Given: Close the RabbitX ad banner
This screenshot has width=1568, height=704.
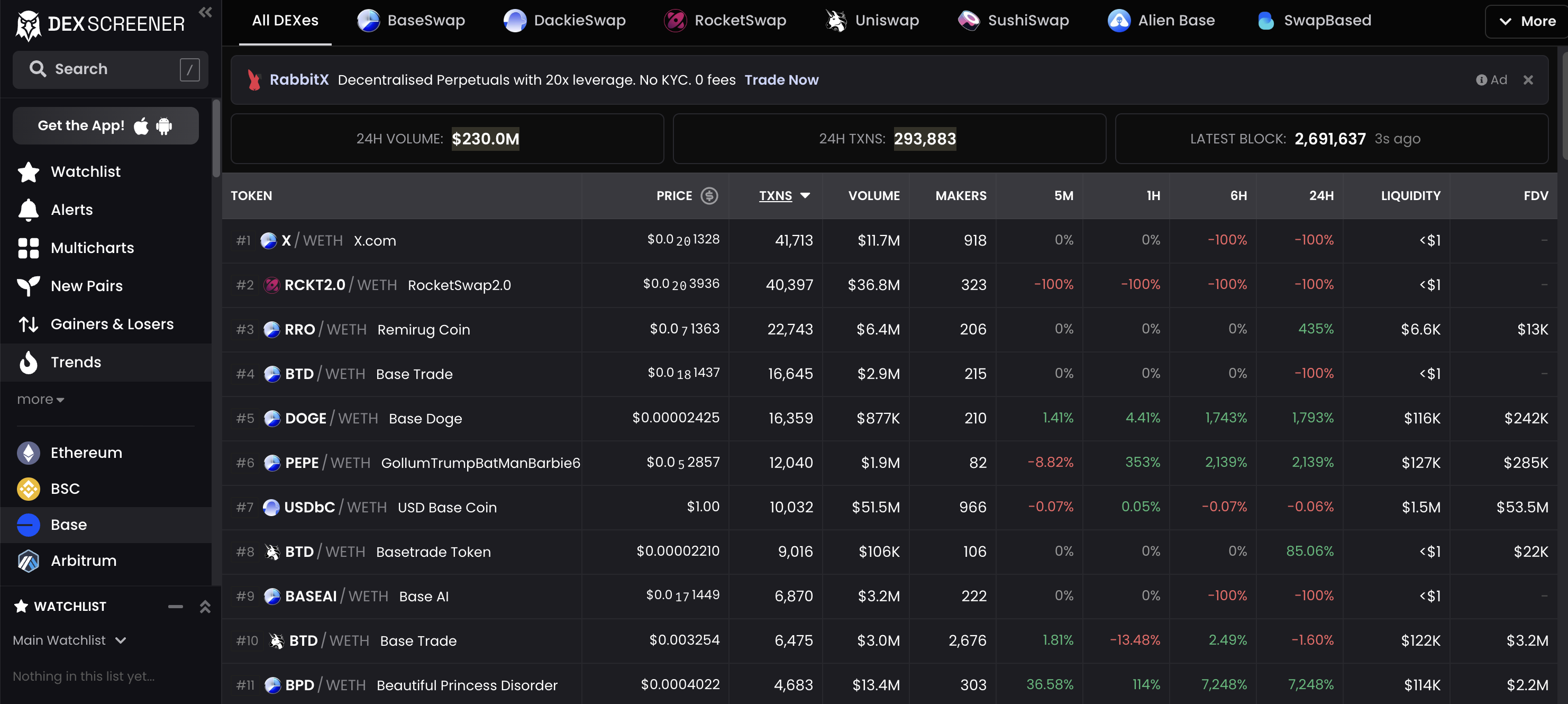Looking at the screenshot, I should (1528, 80).
